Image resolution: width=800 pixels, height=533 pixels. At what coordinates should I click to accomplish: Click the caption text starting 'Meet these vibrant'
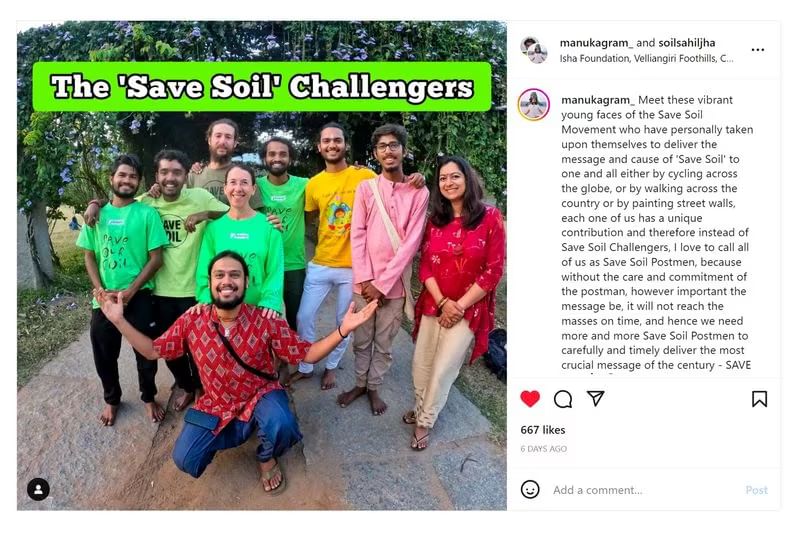tap(657, 232)
